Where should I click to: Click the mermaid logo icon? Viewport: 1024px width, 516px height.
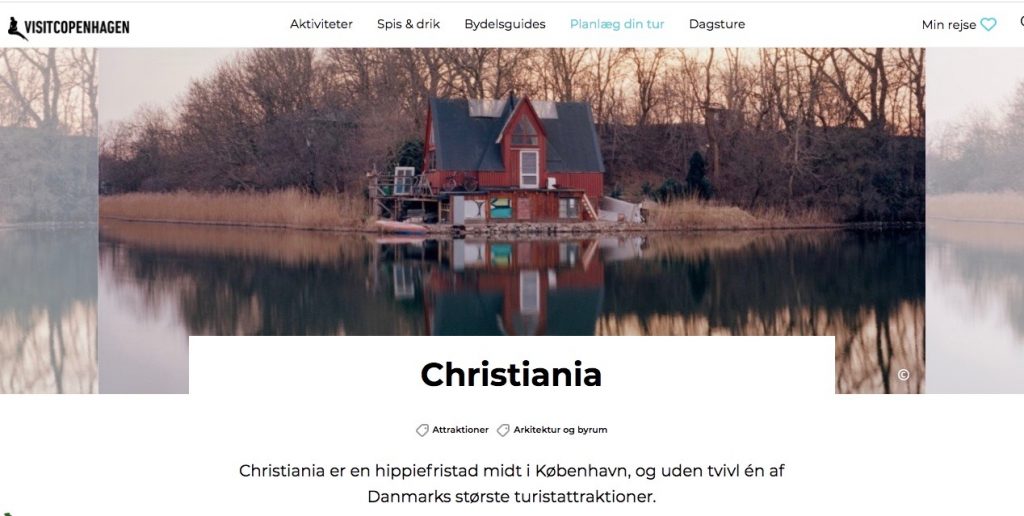17,28
